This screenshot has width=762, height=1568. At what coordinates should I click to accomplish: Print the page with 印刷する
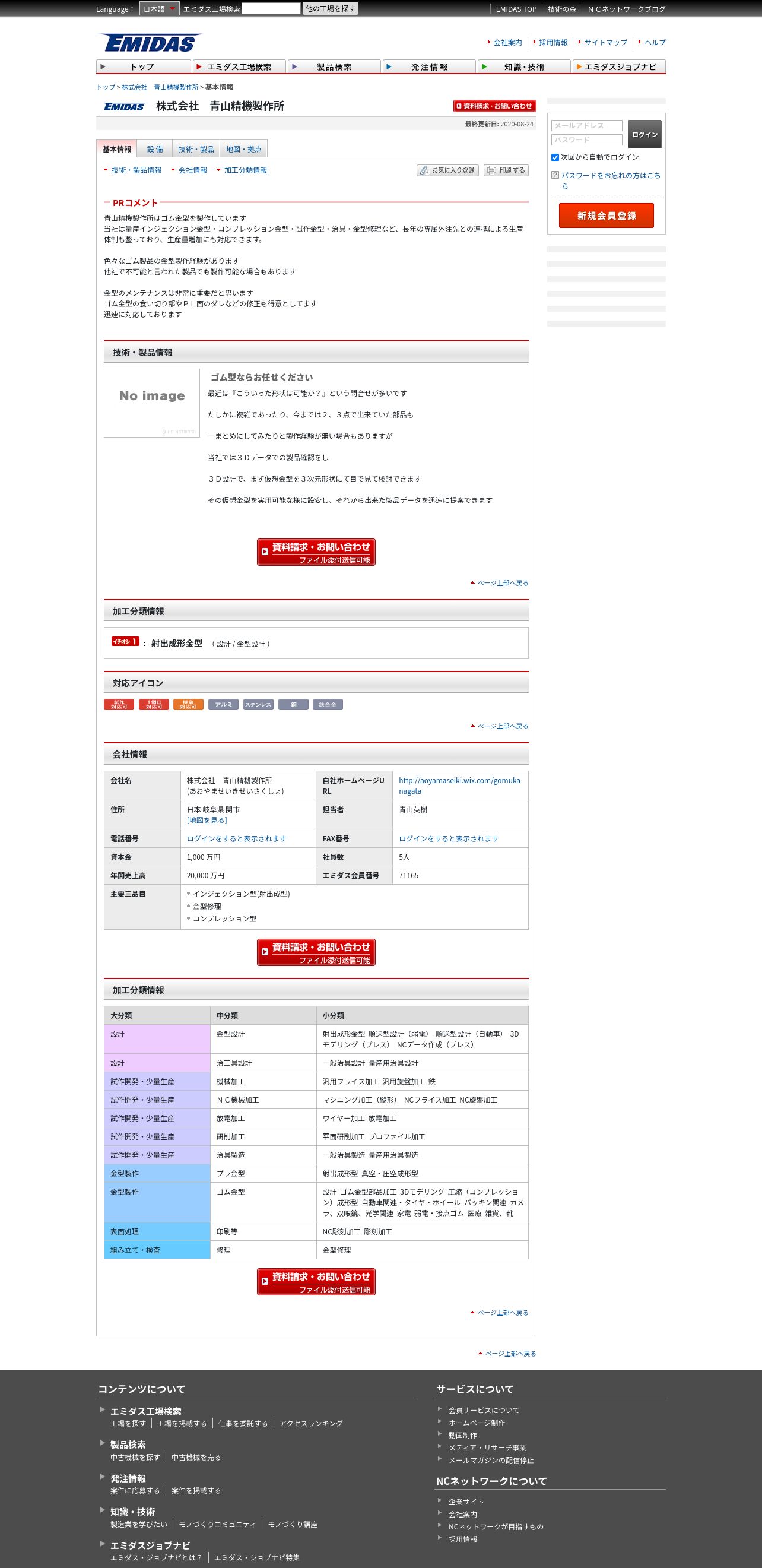tap(506, 170)
